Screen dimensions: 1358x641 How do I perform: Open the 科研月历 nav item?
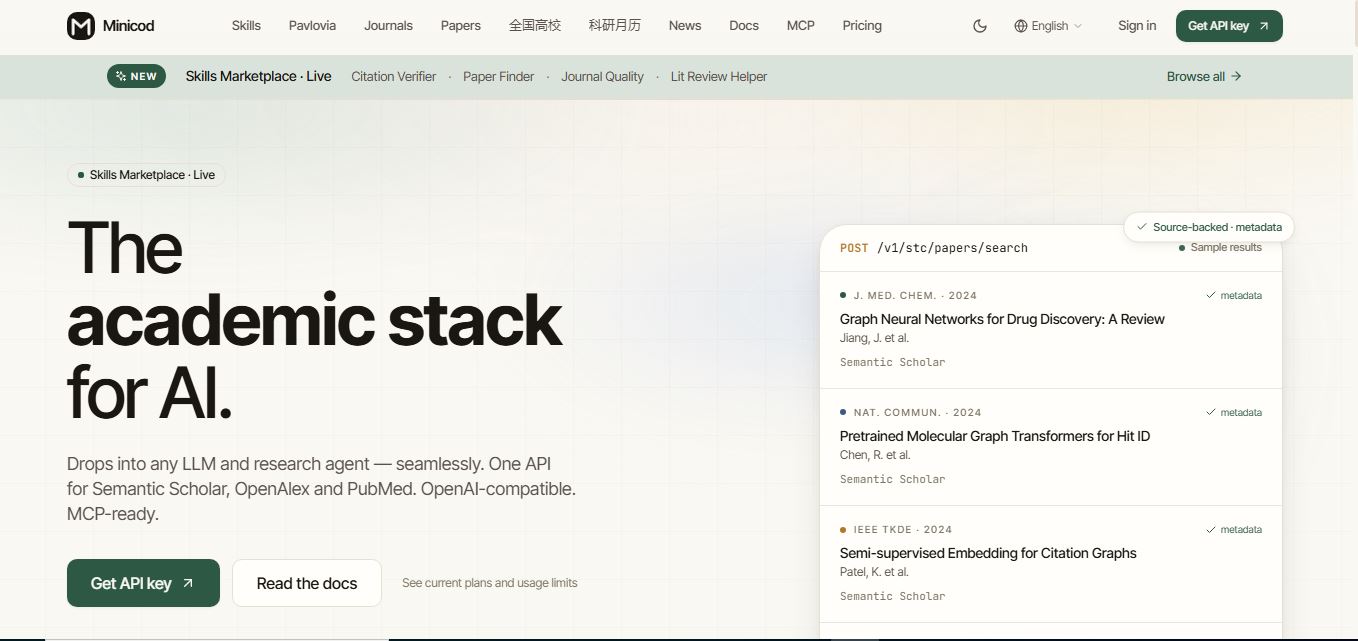[x=615, y=26]
